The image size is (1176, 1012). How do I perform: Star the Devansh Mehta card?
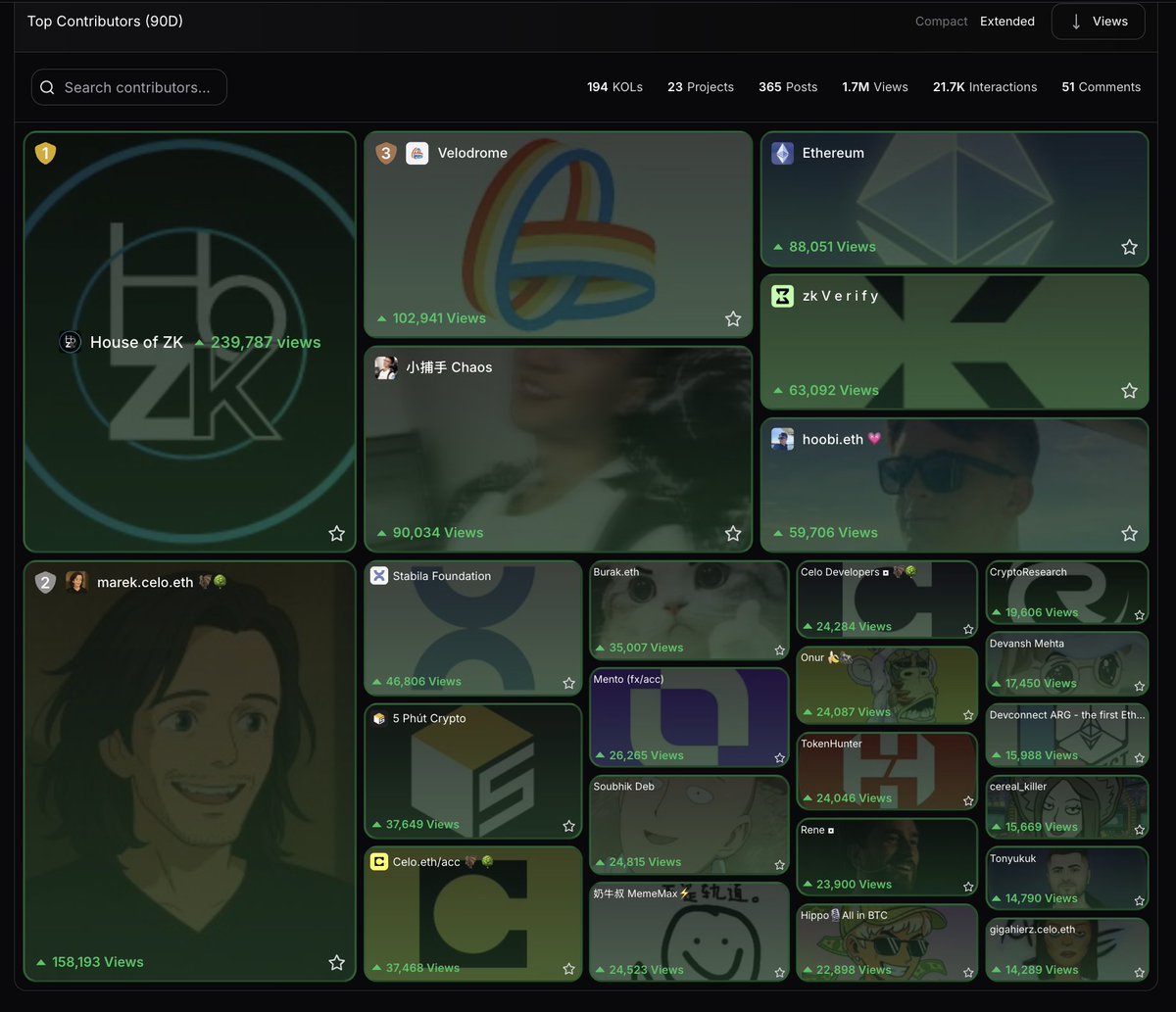click(1139, 686)
